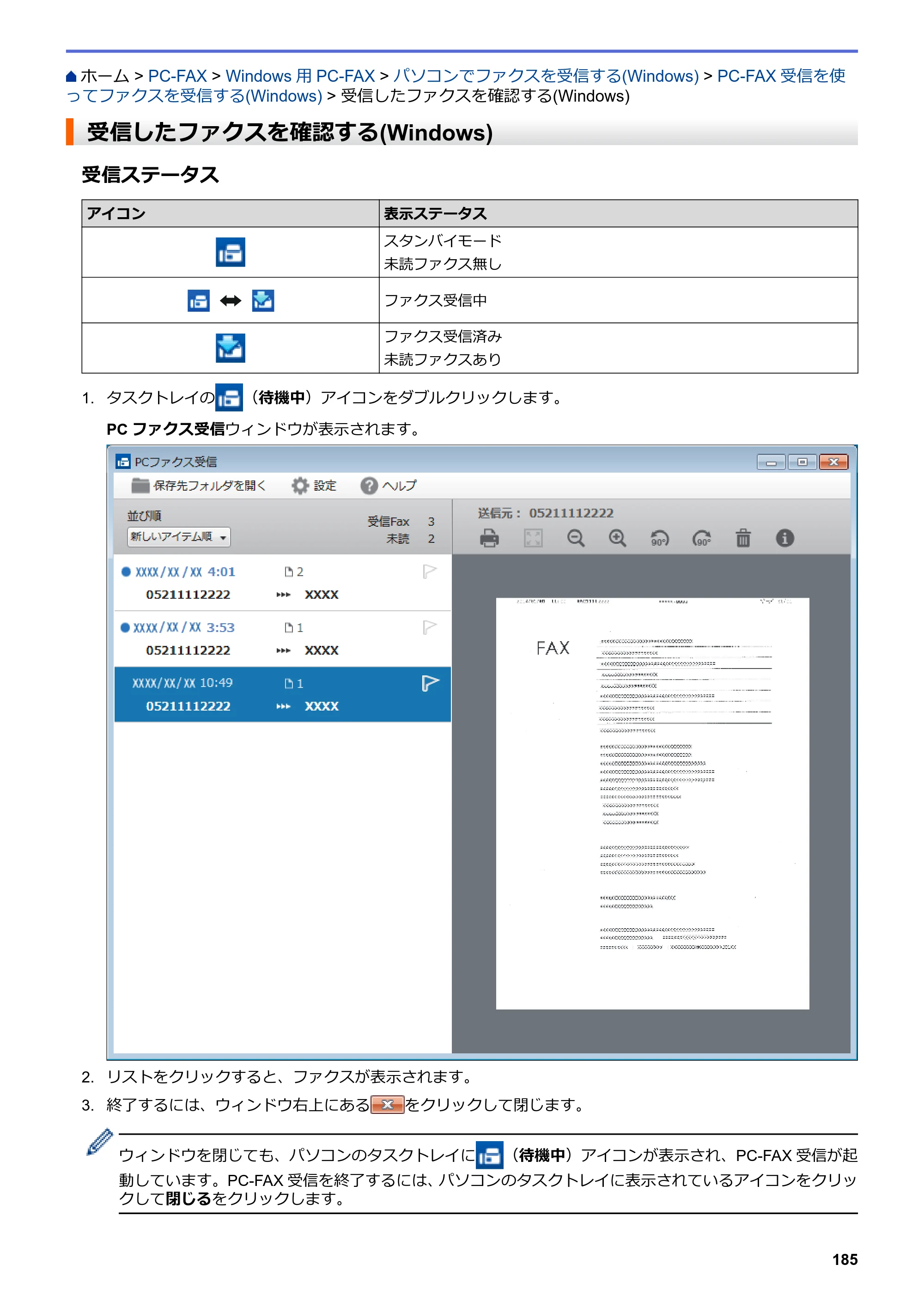Open パソコンでファクスを受信する(Windows) link
Image resolution: width=924 pixels, height=1307 pixels.
546,76
